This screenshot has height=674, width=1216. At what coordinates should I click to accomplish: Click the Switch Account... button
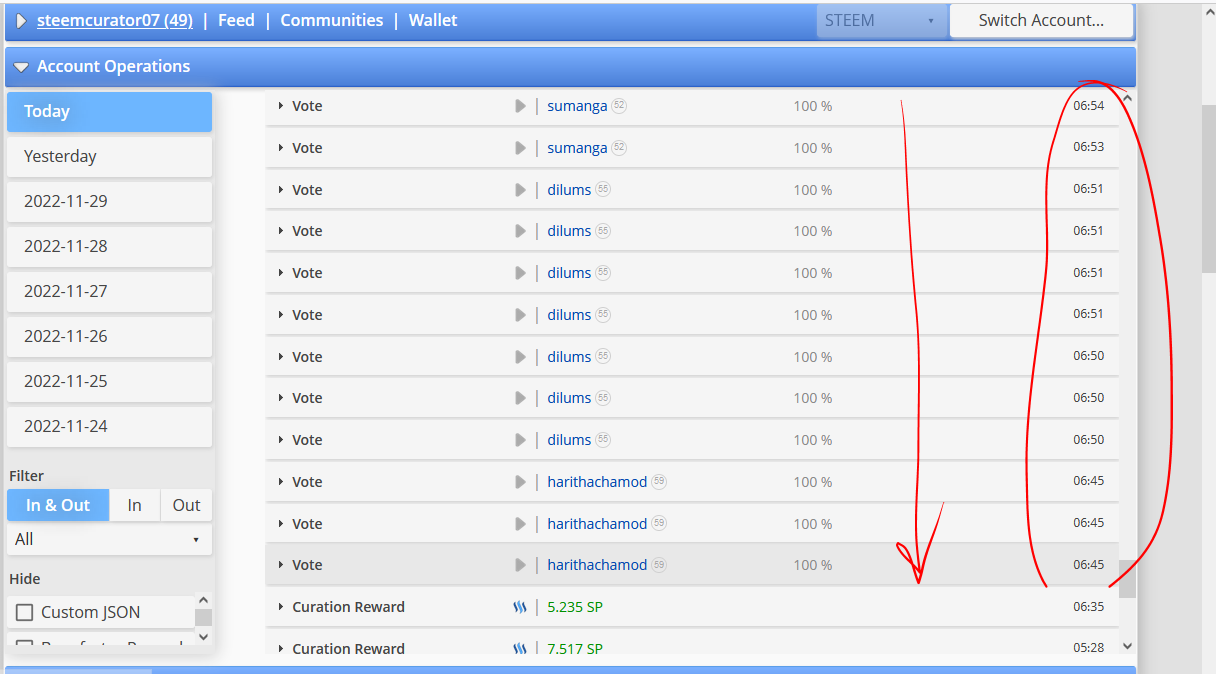tap(1041, 20)
